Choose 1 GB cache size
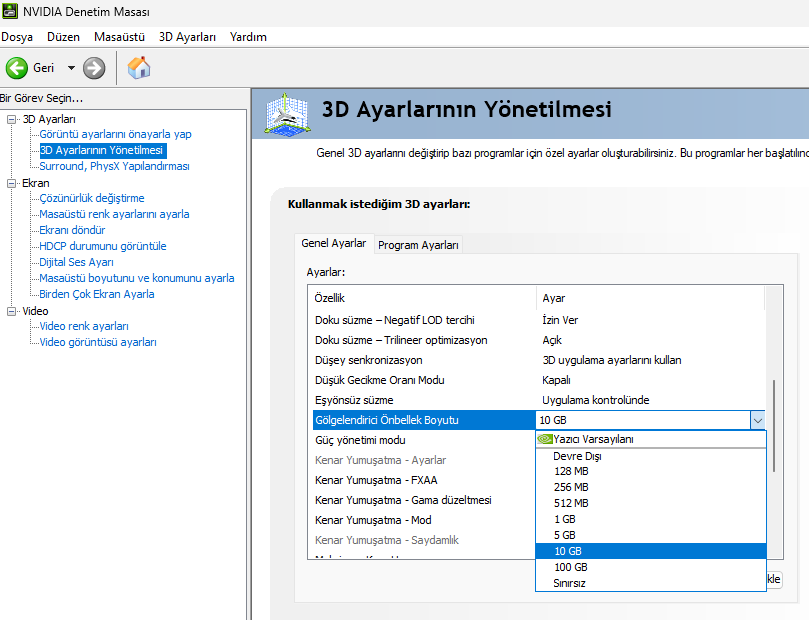The height and width of the screenshot is (620, 809). 651,519
